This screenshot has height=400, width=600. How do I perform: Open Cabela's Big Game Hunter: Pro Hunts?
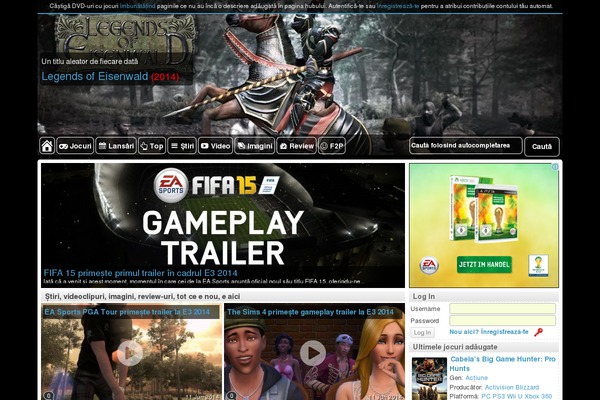point(502,364)
